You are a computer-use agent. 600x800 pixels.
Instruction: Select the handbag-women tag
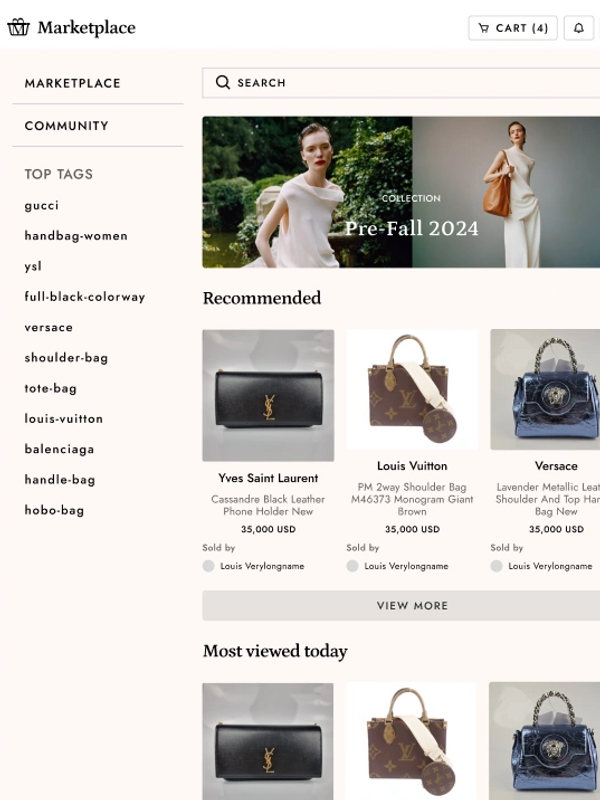[76, 236]
